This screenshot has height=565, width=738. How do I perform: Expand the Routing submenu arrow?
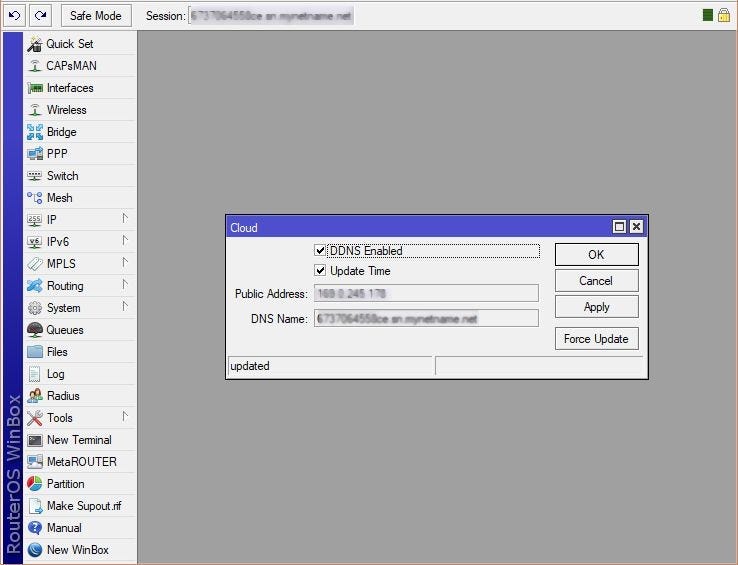click(125, 284)
